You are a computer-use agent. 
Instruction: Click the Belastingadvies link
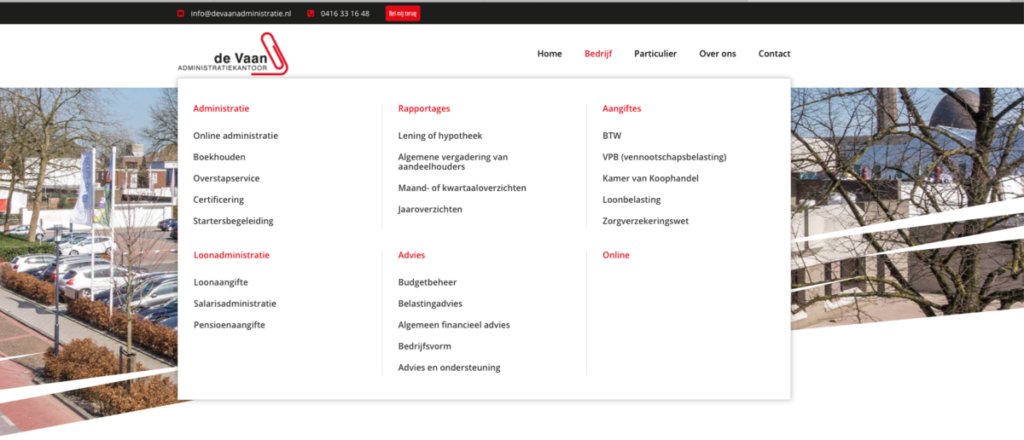pos(430,303)
